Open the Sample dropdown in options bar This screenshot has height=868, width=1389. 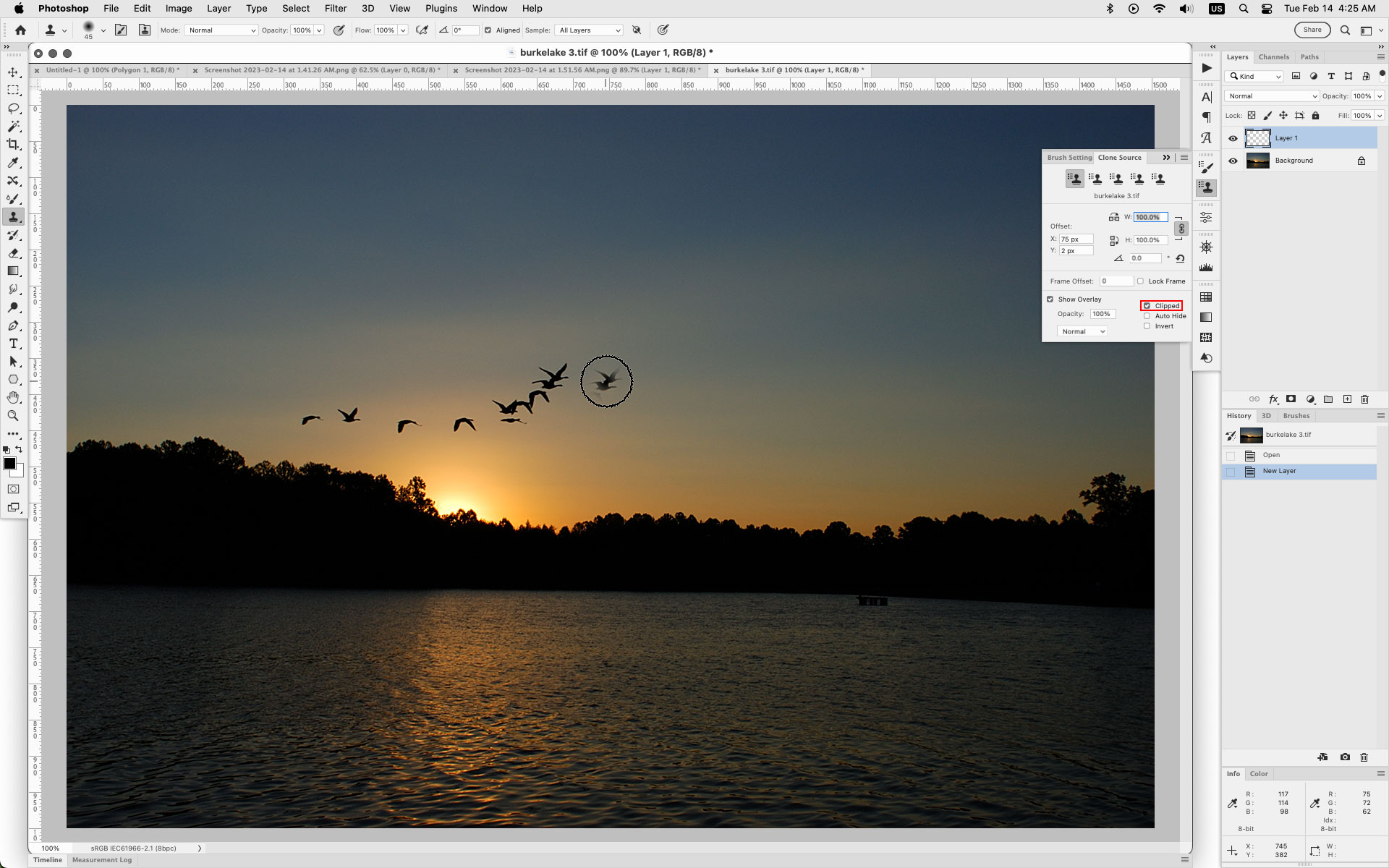click(x=588, y=30)
